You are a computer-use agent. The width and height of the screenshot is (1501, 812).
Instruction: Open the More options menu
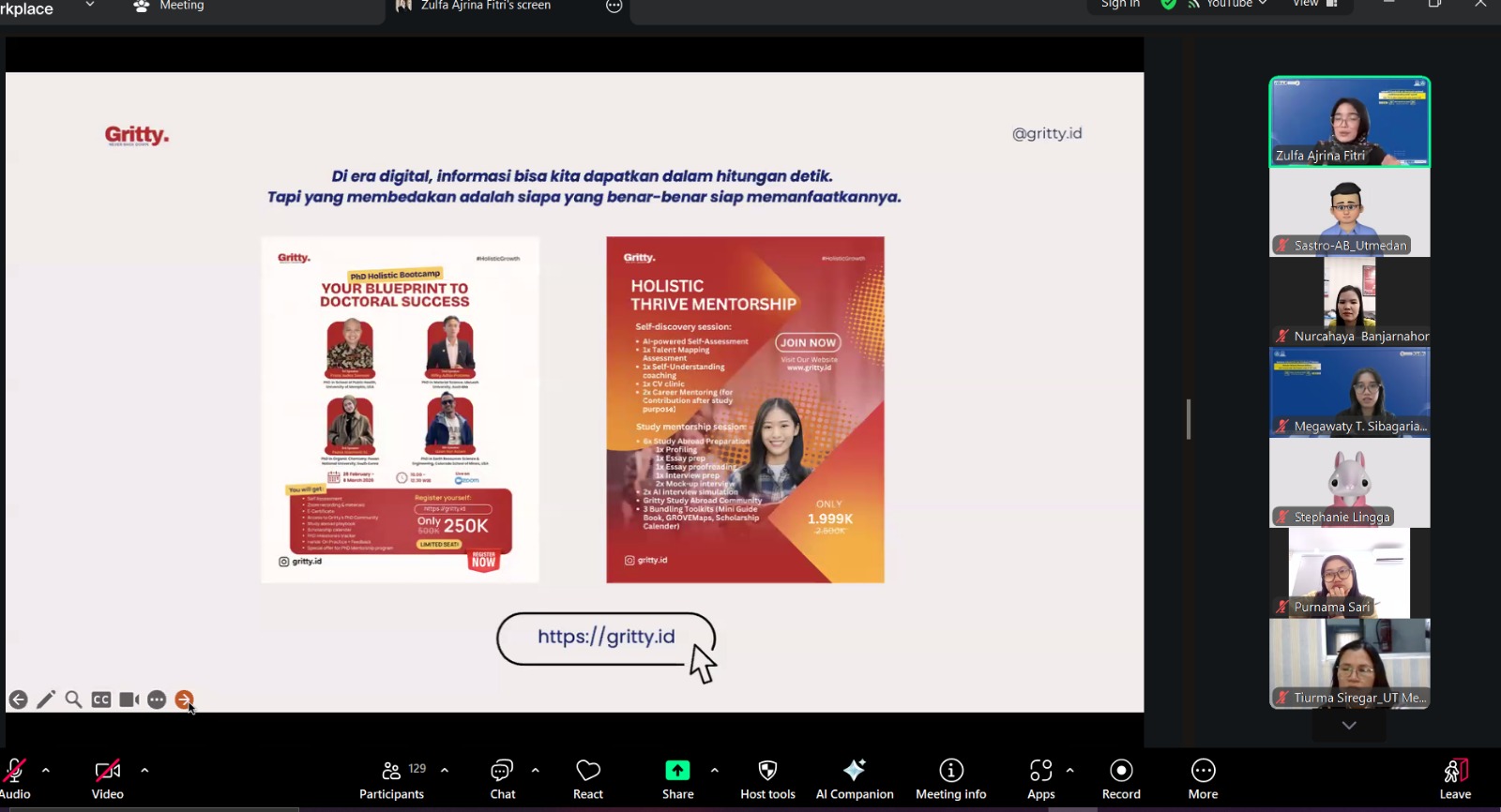point(1203,778)
